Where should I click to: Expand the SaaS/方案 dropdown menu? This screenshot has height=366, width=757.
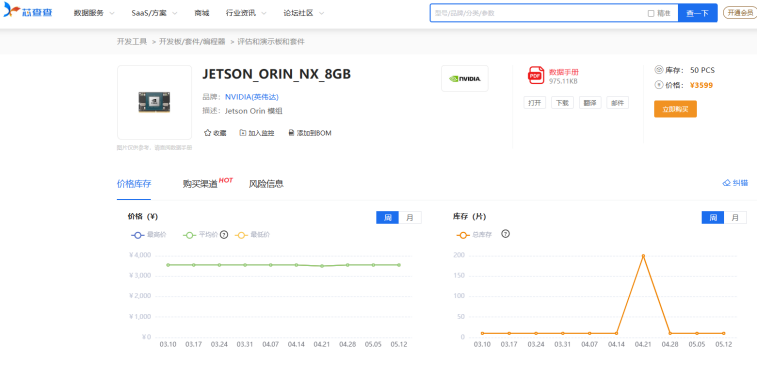[x=154, y=13]
